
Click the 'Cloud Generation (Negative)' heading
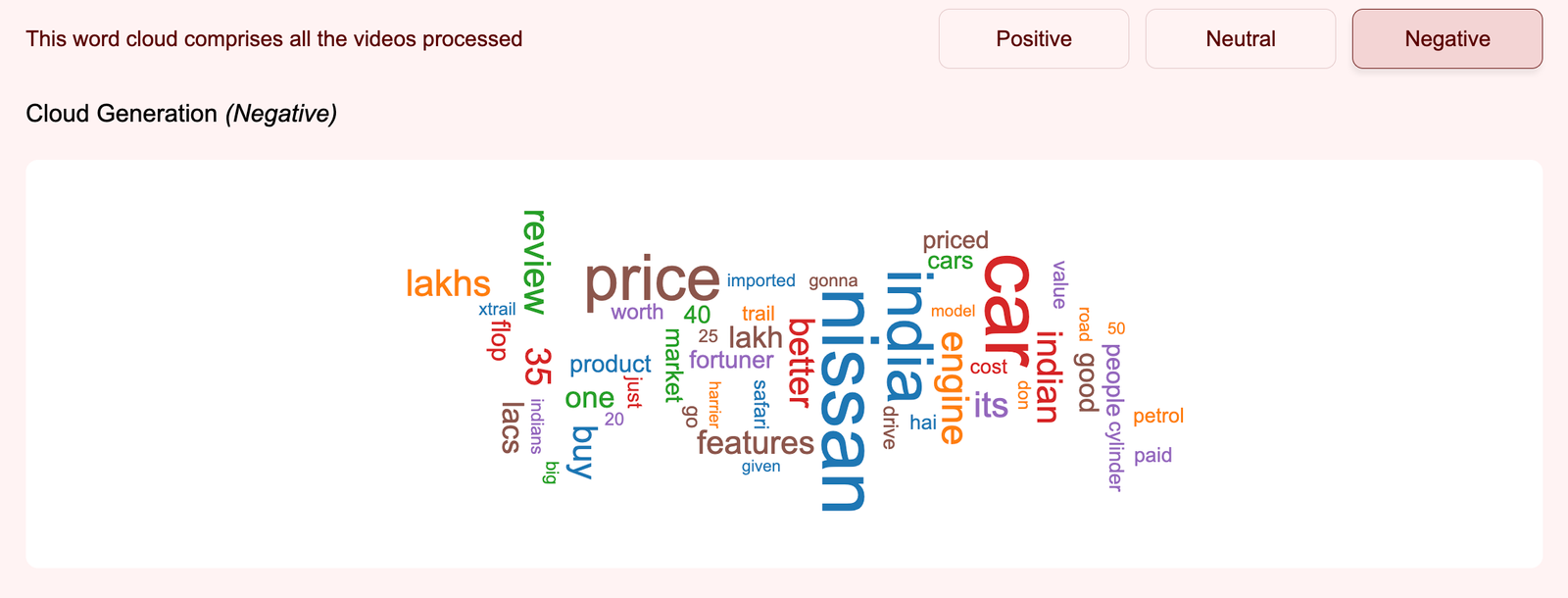pyautogui.click(x=181, y=114)
